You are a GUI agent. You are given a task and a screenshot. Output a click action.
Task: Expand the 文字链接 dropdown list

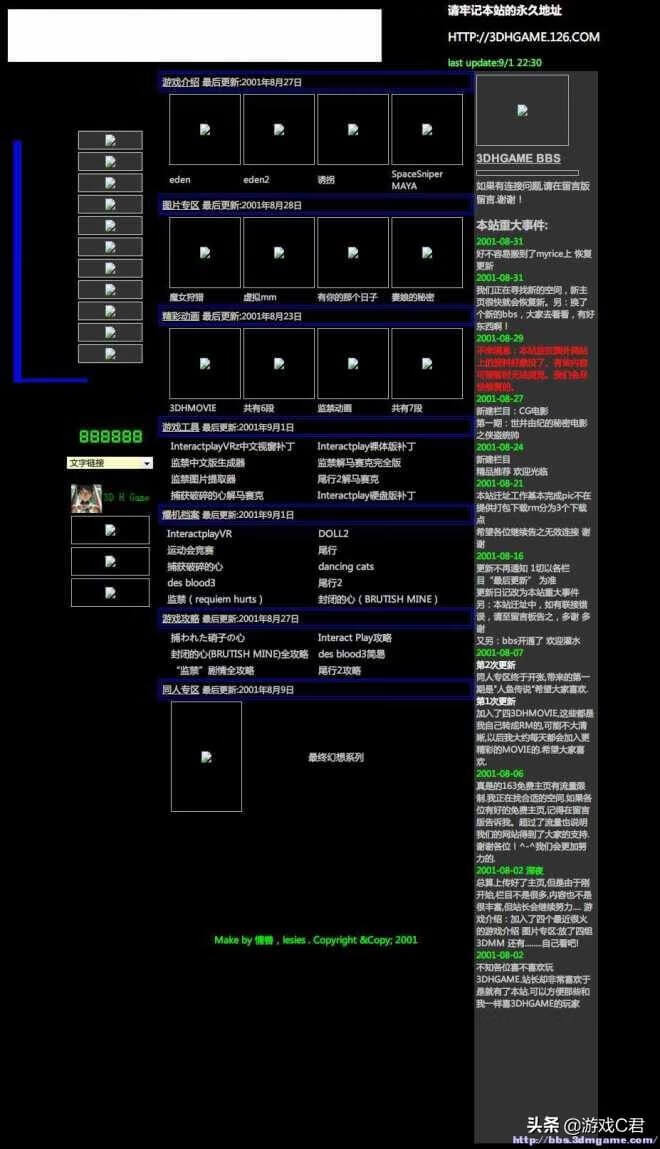point(110,463)
